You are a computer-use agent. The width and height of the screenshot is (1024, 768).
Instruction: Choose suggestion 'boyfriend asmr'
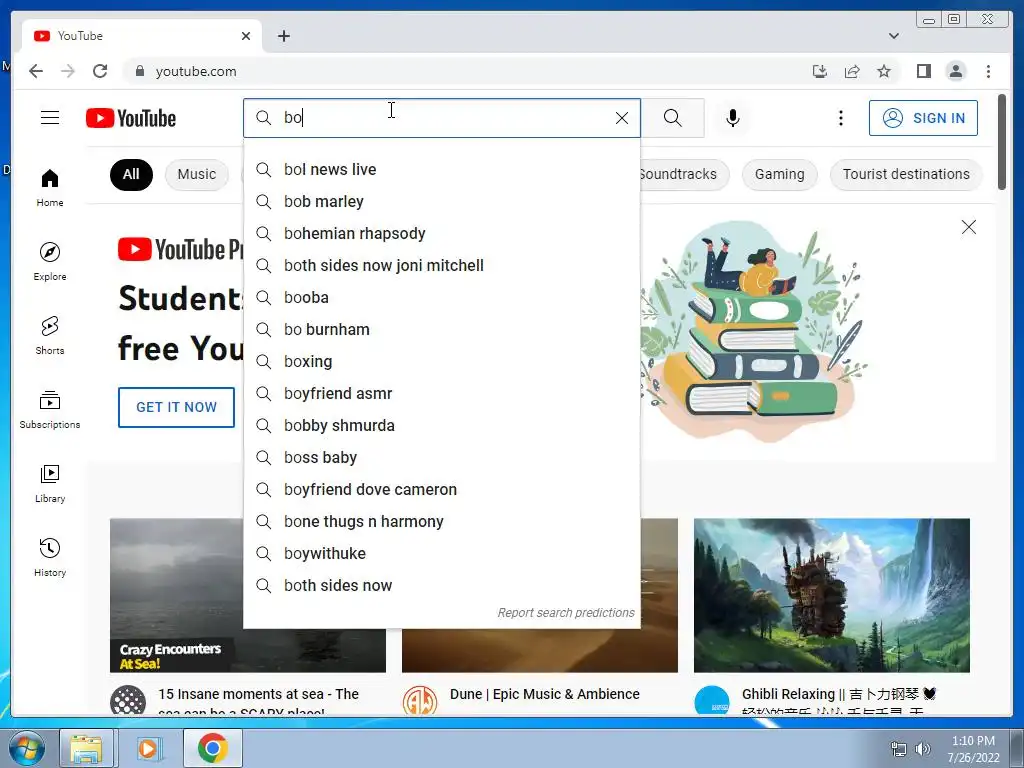tap(442, 393)
